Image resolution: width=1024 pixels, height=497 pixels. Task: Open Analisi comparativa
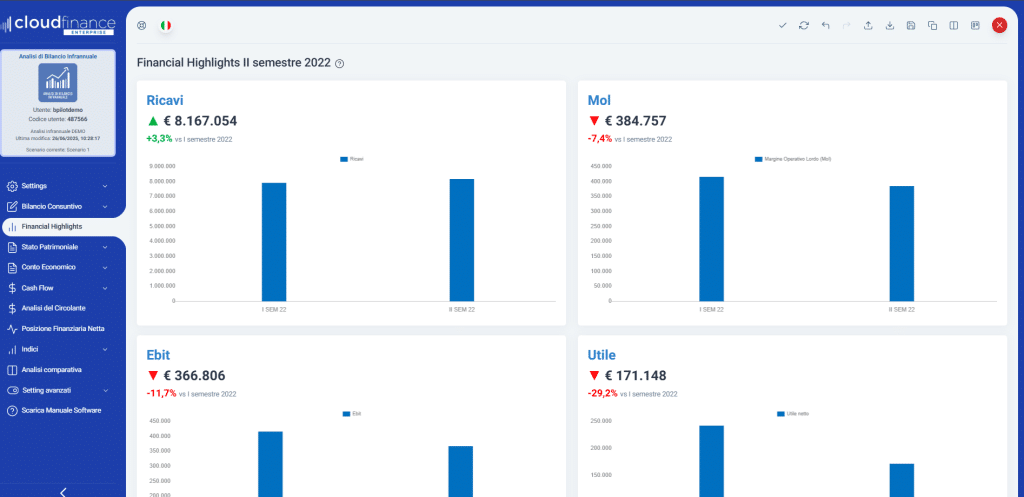[x=52, y=370]
